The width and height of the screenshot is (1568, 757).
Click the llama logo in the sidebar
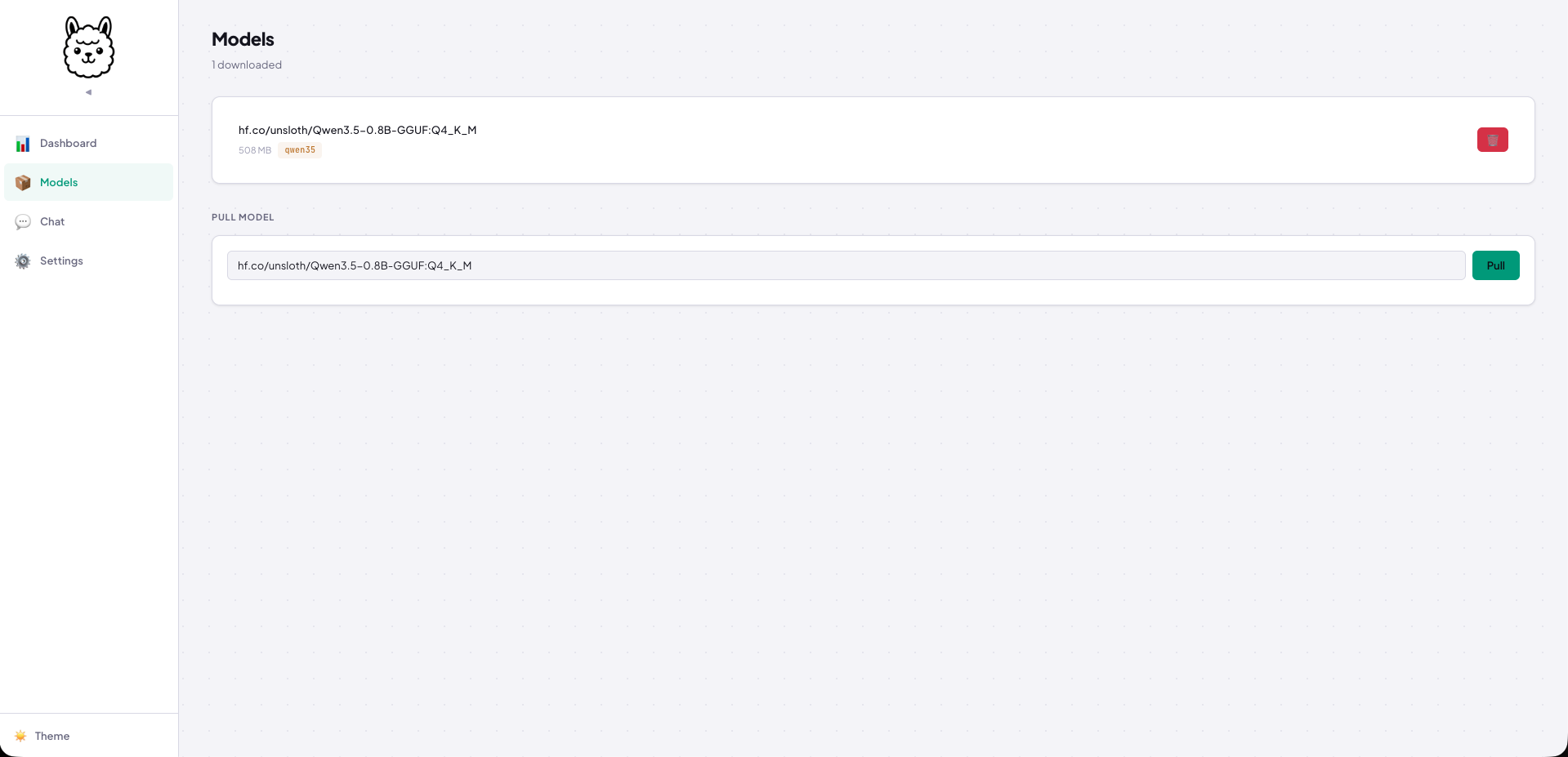tap(89, 47)
